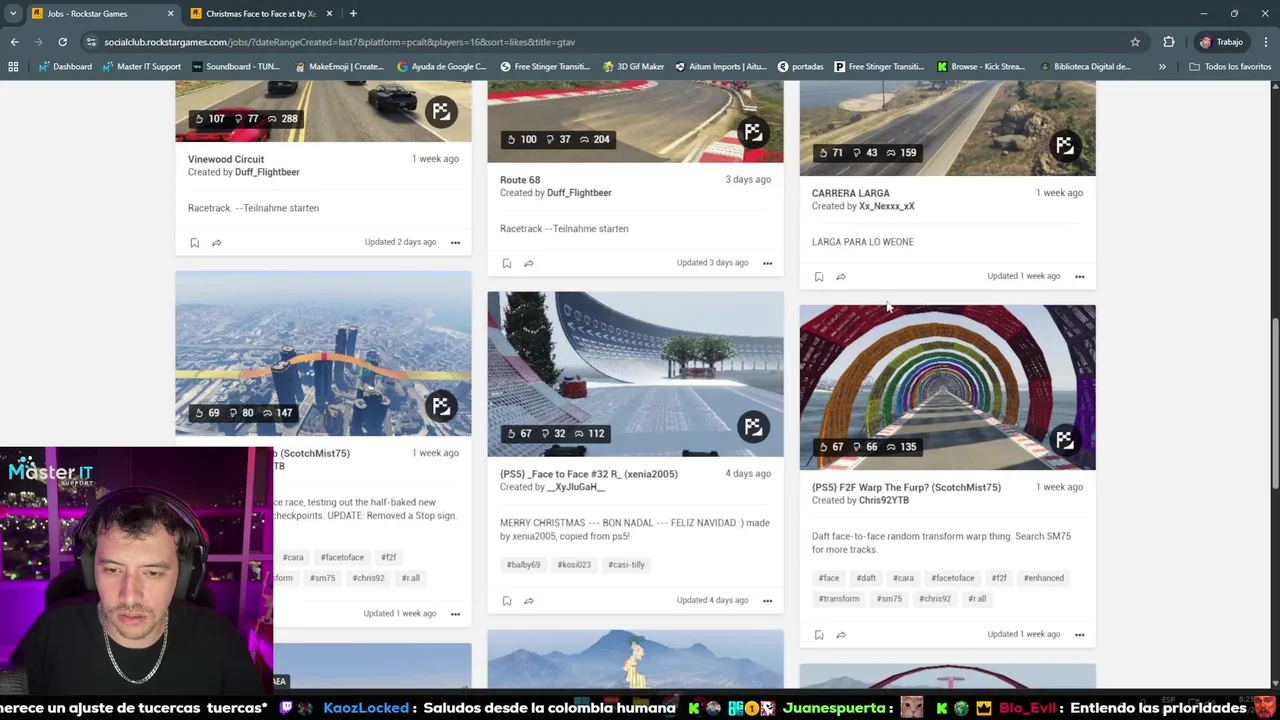Open more options for Vinewood Circuit
This screenshot has height=720, width=1280.
pos(455,243)
